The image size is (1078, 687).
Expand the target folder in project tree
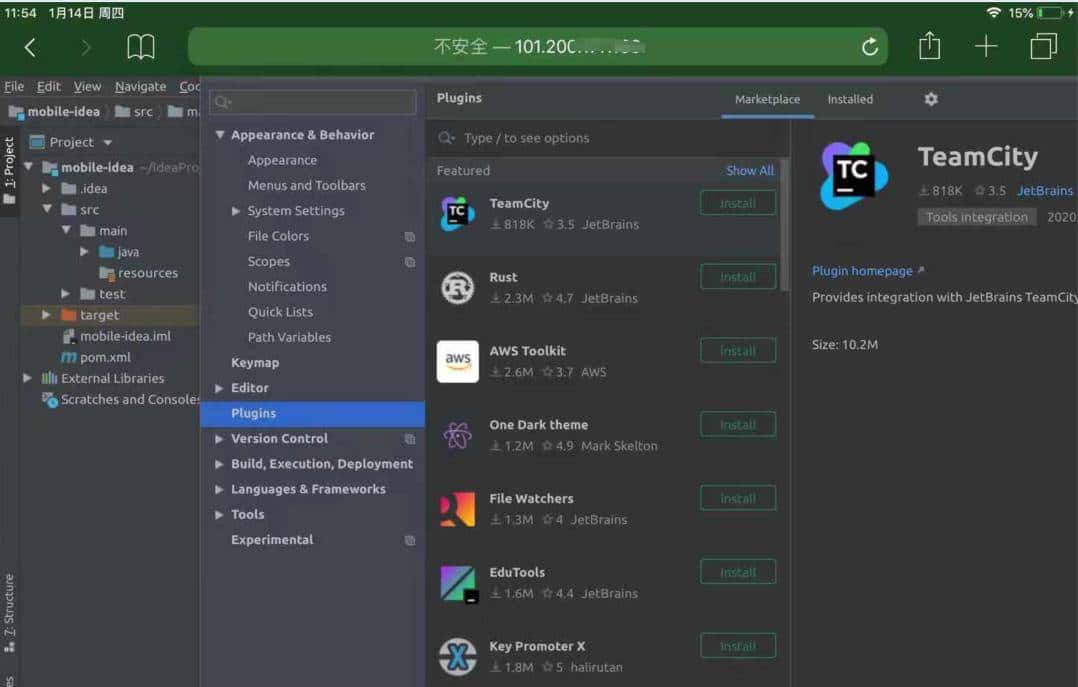46,315
